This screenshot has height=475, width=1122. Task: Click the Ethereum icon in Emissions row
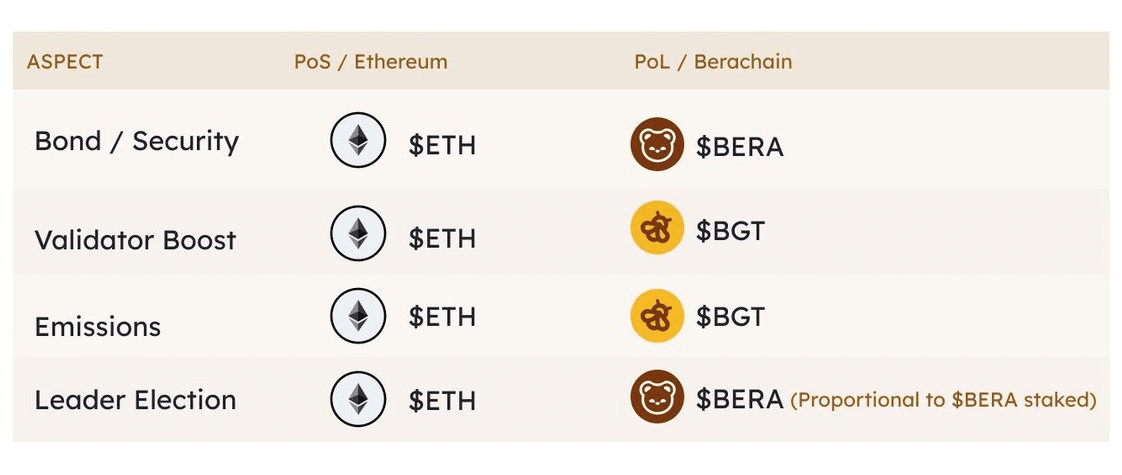(357, 317)
